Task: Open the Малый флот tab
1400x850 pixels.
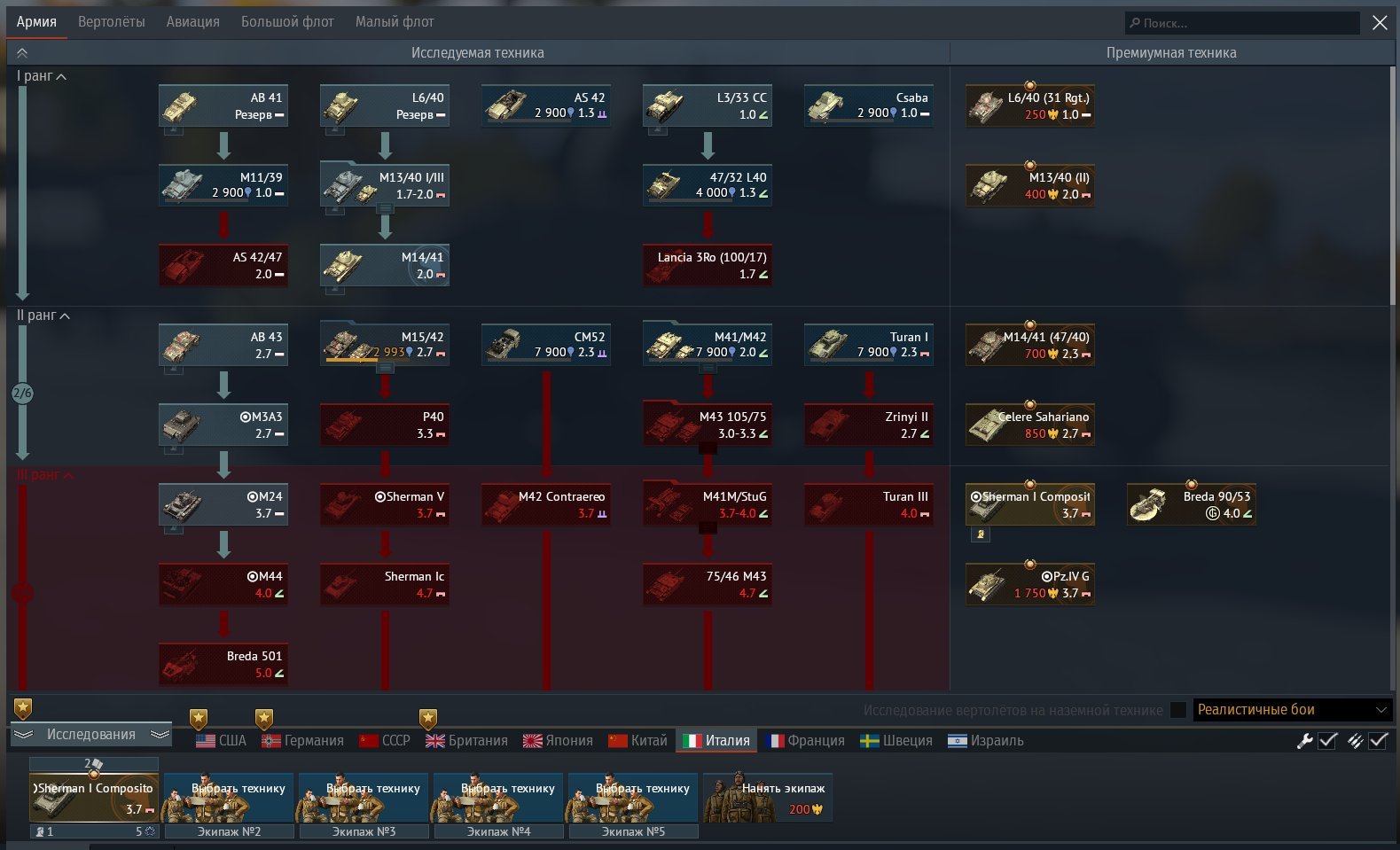Action: point(395,22)
